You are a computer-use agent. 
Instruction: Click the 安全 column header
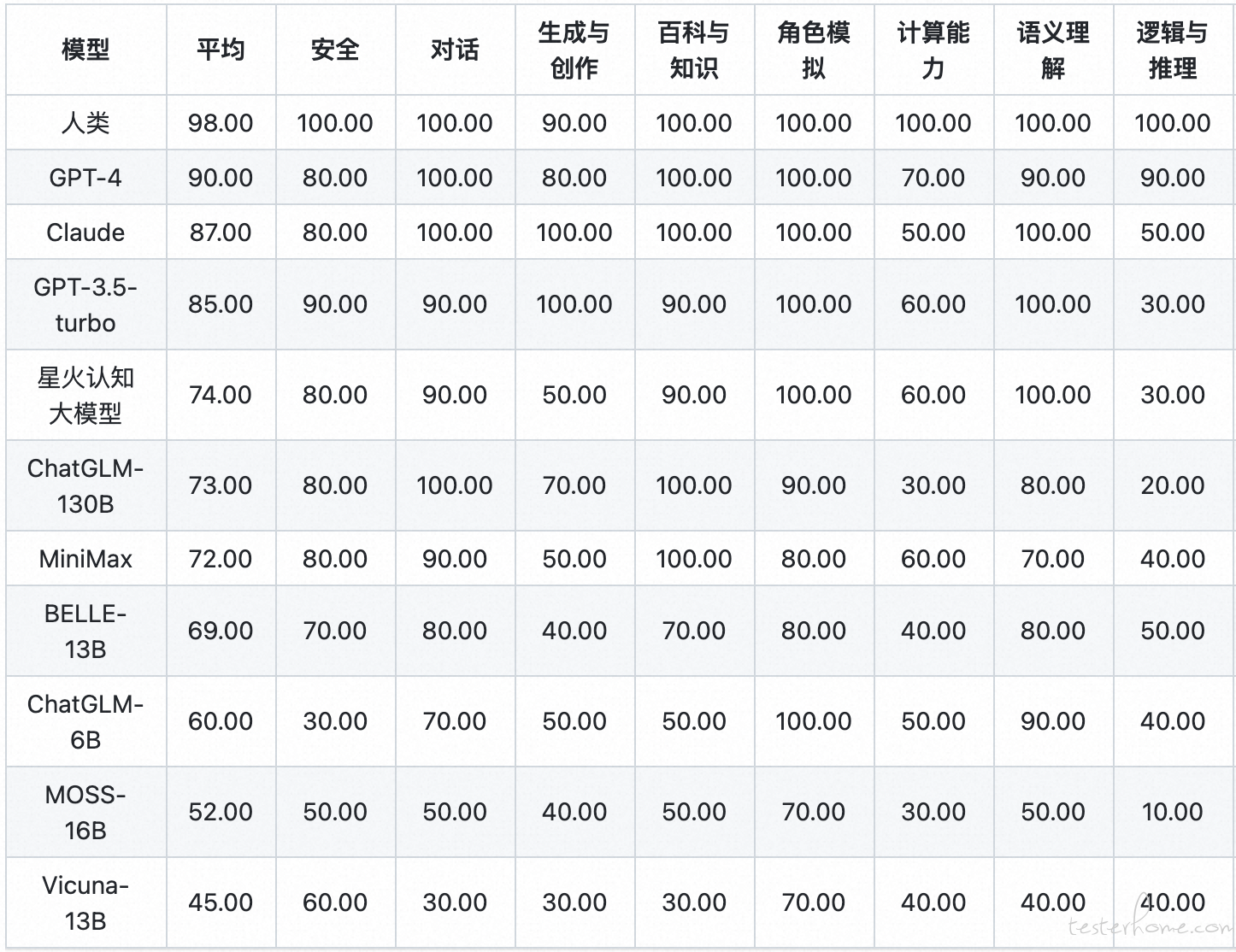335,50
